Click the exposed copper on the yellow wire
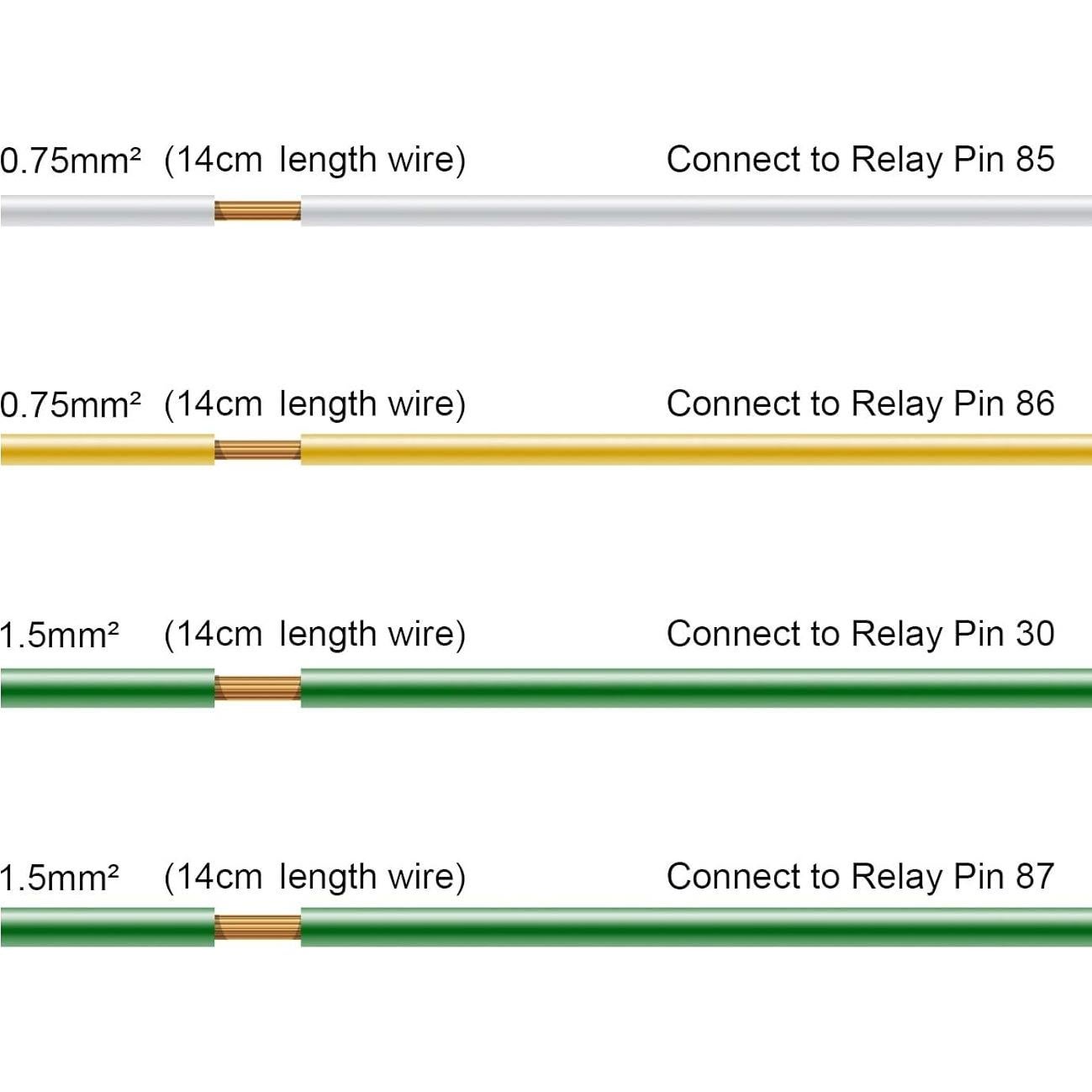1092x1092 pixels. coord(257,450)
